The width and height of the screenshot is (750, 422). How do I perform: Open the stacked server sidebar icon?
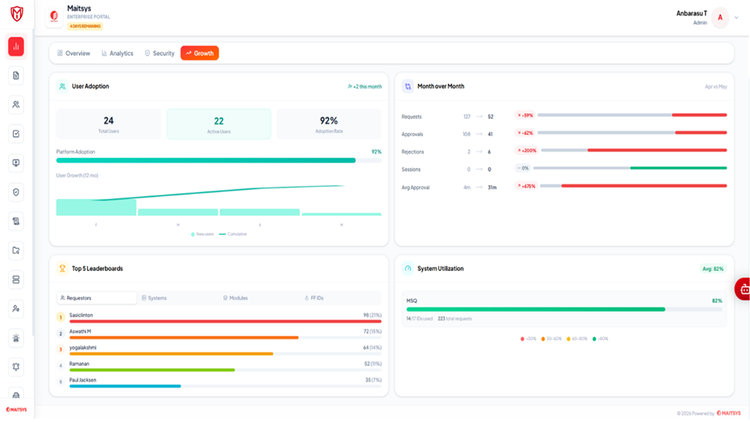tap(16, 280)
